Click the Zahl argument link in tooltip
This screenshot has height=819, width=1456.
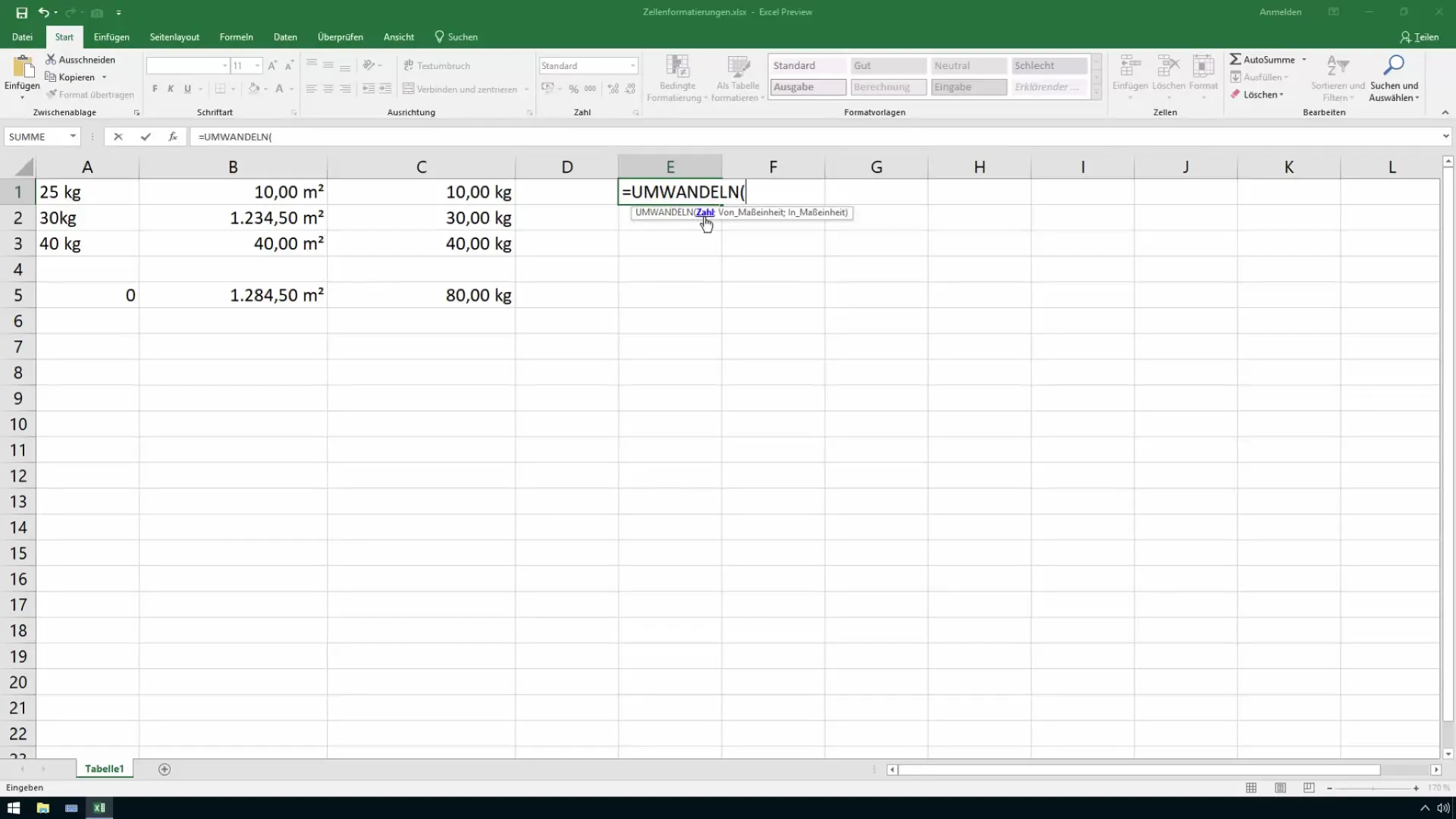[x=704, y=212]
